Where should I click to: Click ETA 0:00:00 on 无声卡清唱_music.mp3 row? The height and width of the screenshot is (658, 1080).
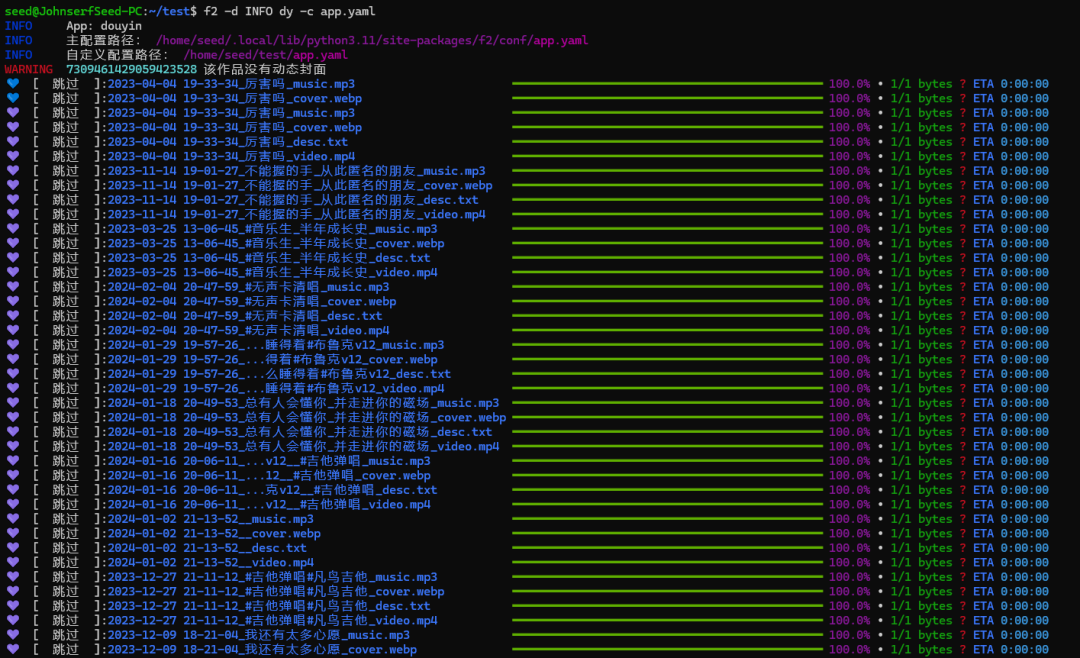point(1010,287)
